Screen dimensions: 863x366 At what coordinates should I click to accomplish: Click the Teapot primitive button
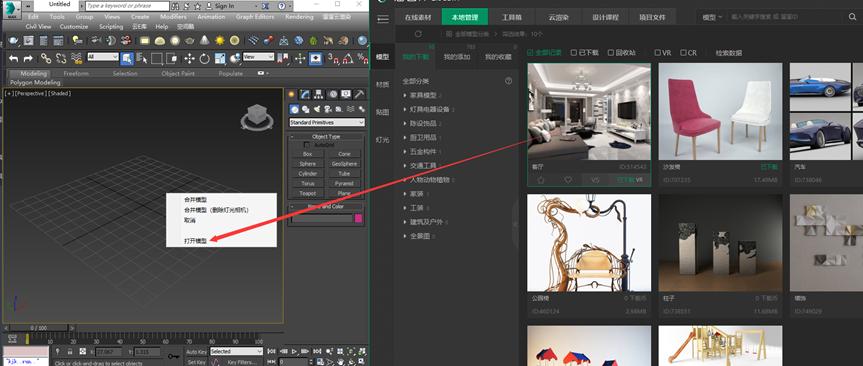point(307,193)
